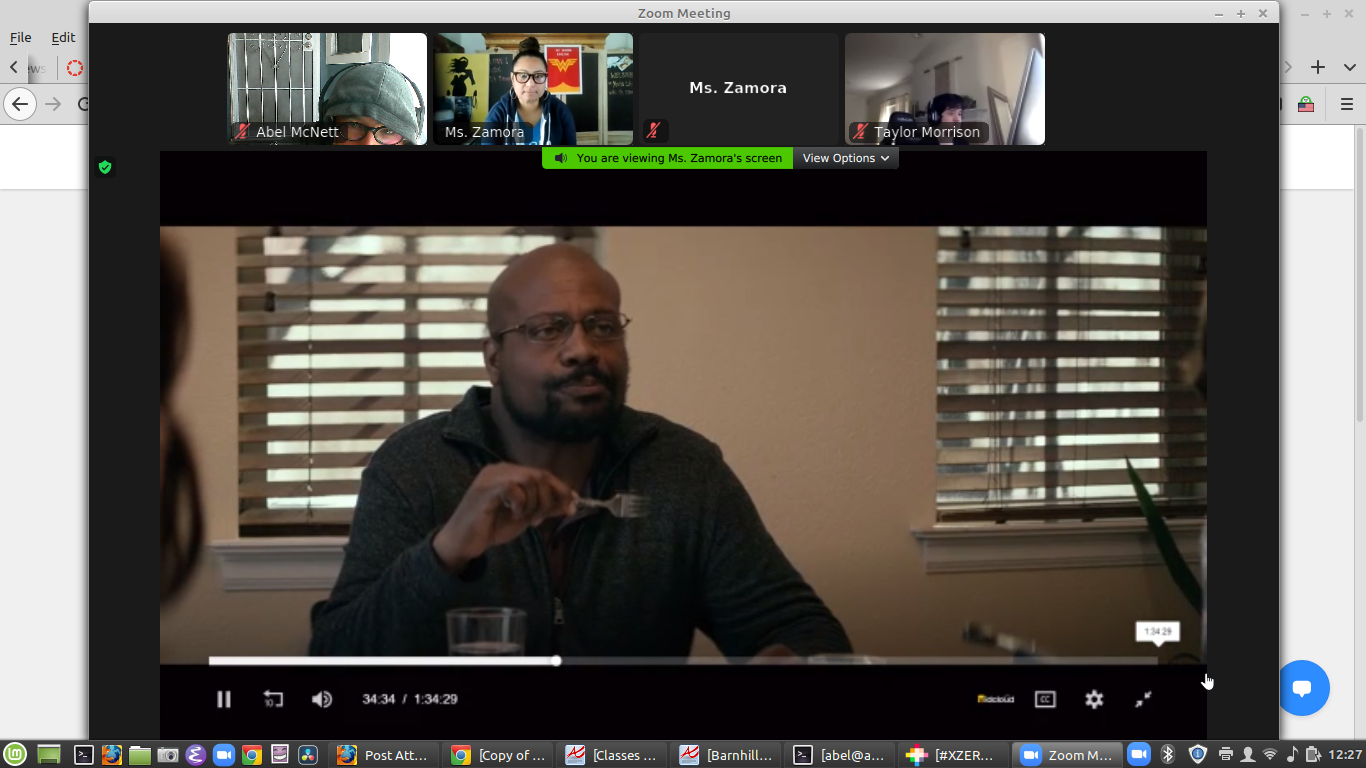Pause the shared video playback
This screenshot has width=1366, height=768.
coord(224,699)
